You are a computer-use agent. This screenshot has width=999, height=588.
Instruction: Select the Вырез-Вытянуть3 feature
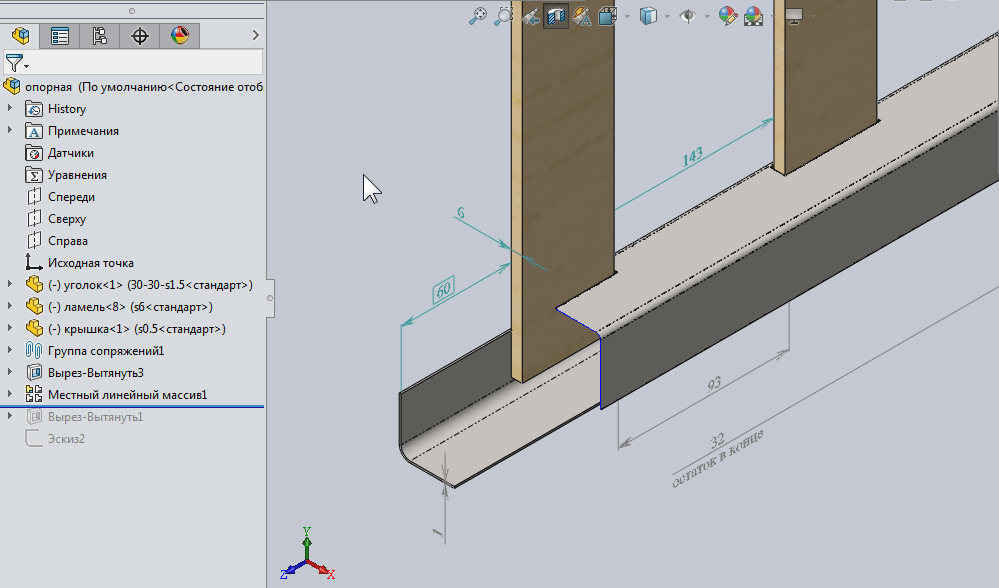coord(96,373)
